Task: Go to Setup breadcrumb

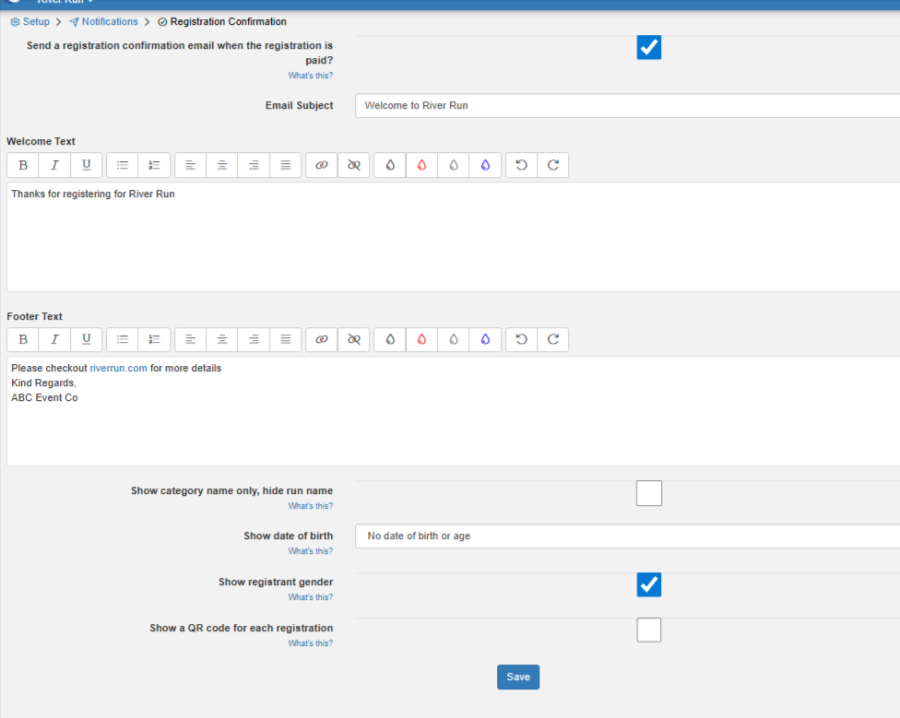Action: [x=30, y=22]
